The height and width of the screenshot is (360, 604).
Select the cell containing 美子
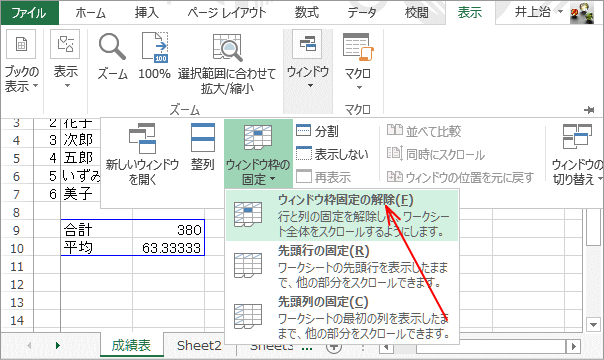pos(81,194)
